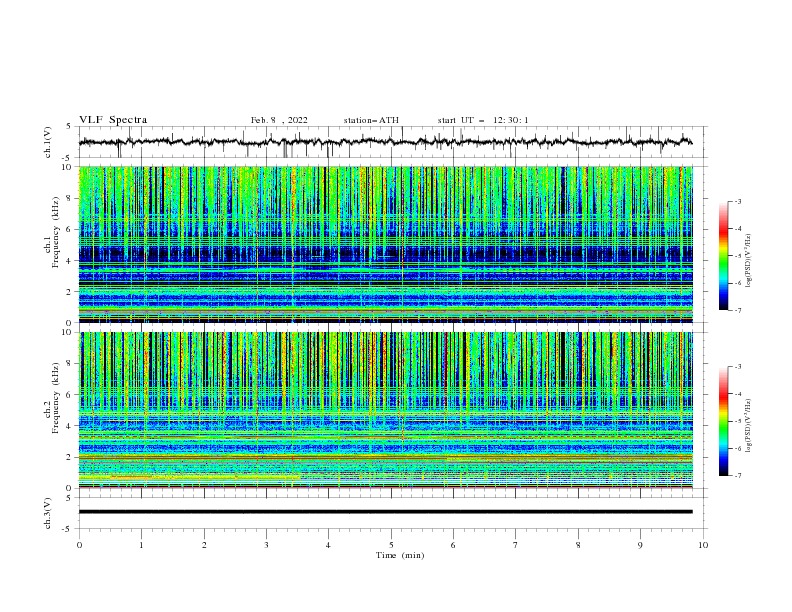Click time axis tick label "1"
Viewport: 792px width, 612px height.
tap(141, 545)
